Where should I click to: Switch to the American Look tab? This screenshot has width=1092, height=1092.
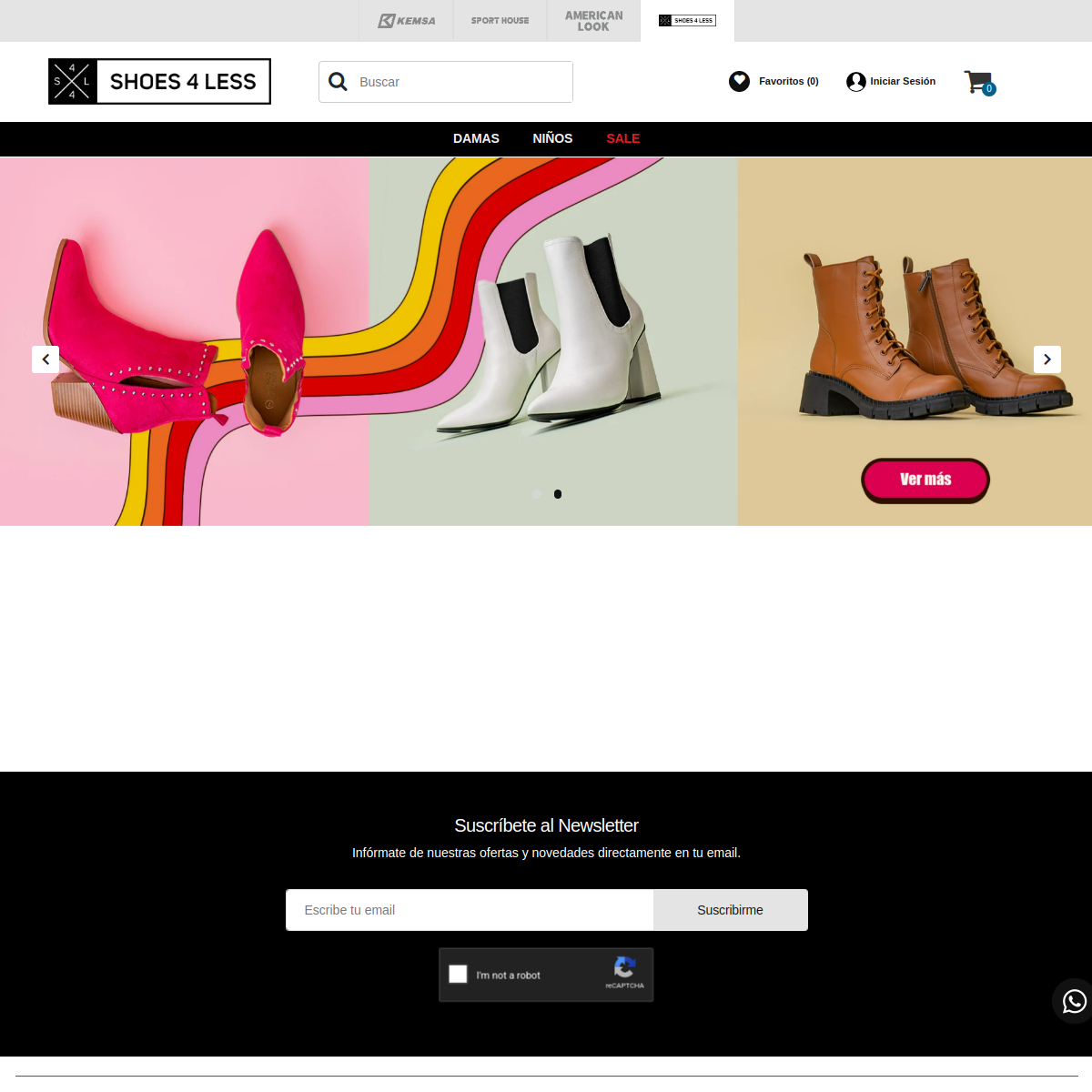[x=593, y=21]
